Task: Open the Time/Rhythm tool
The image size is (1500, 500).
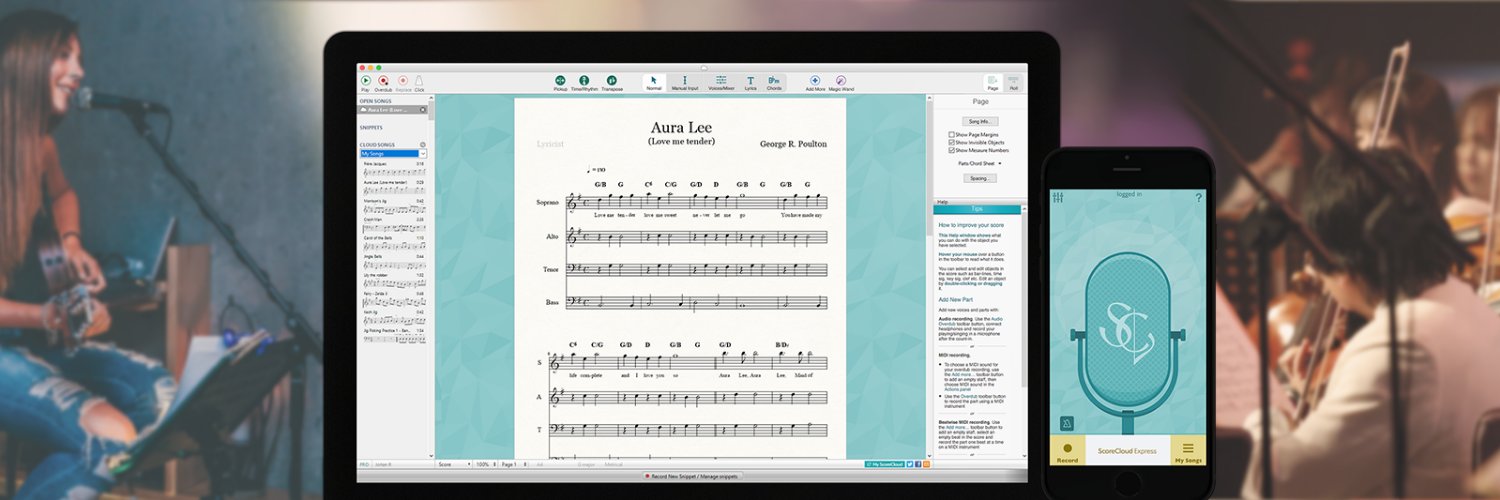Action: (x=584, y=82)
